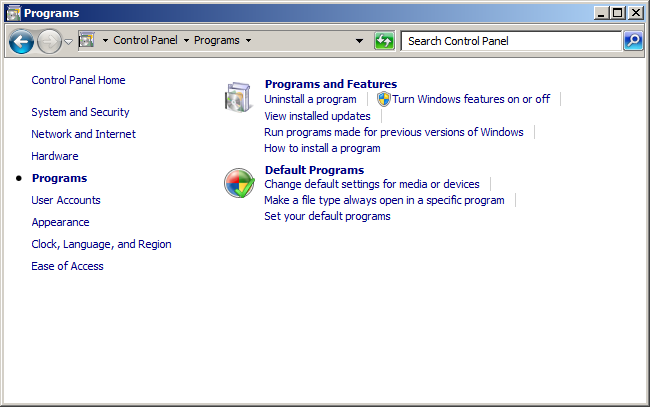The image size is (650, 407).
Task: Open the Appearance category
Action: tap(61, 223)
